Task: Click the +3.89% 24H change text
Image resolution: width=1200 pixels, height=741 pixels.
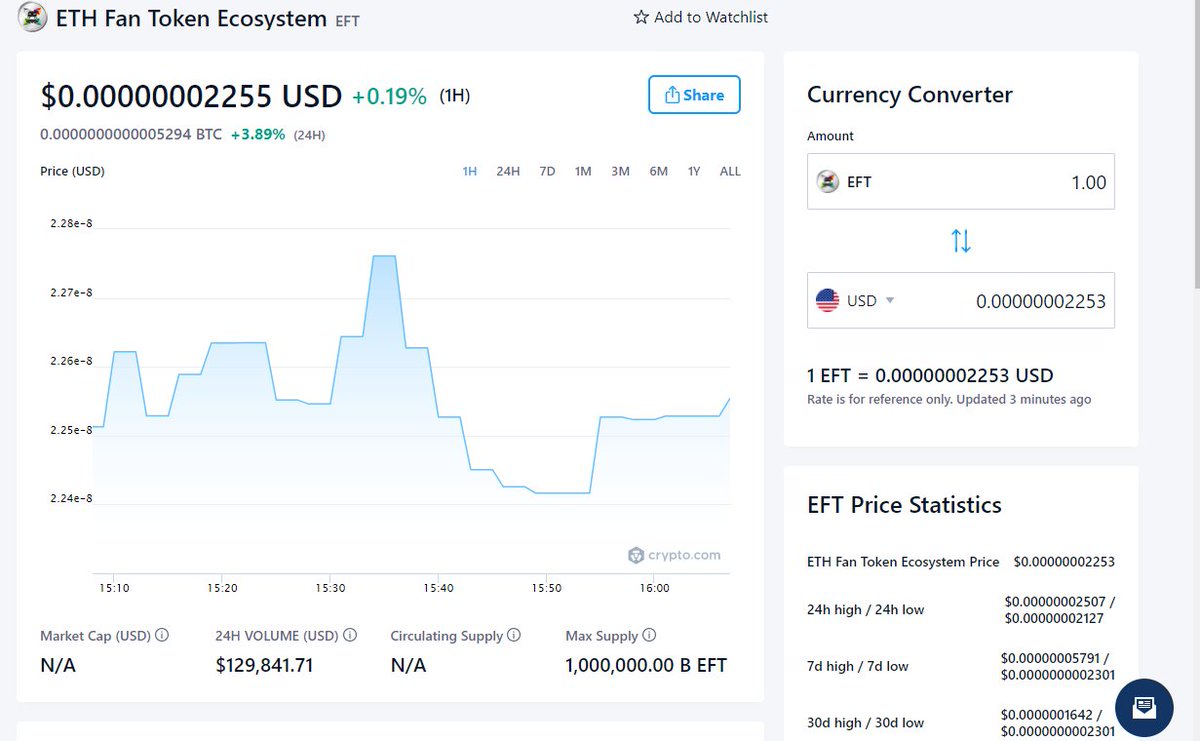Action: (258, 134)
